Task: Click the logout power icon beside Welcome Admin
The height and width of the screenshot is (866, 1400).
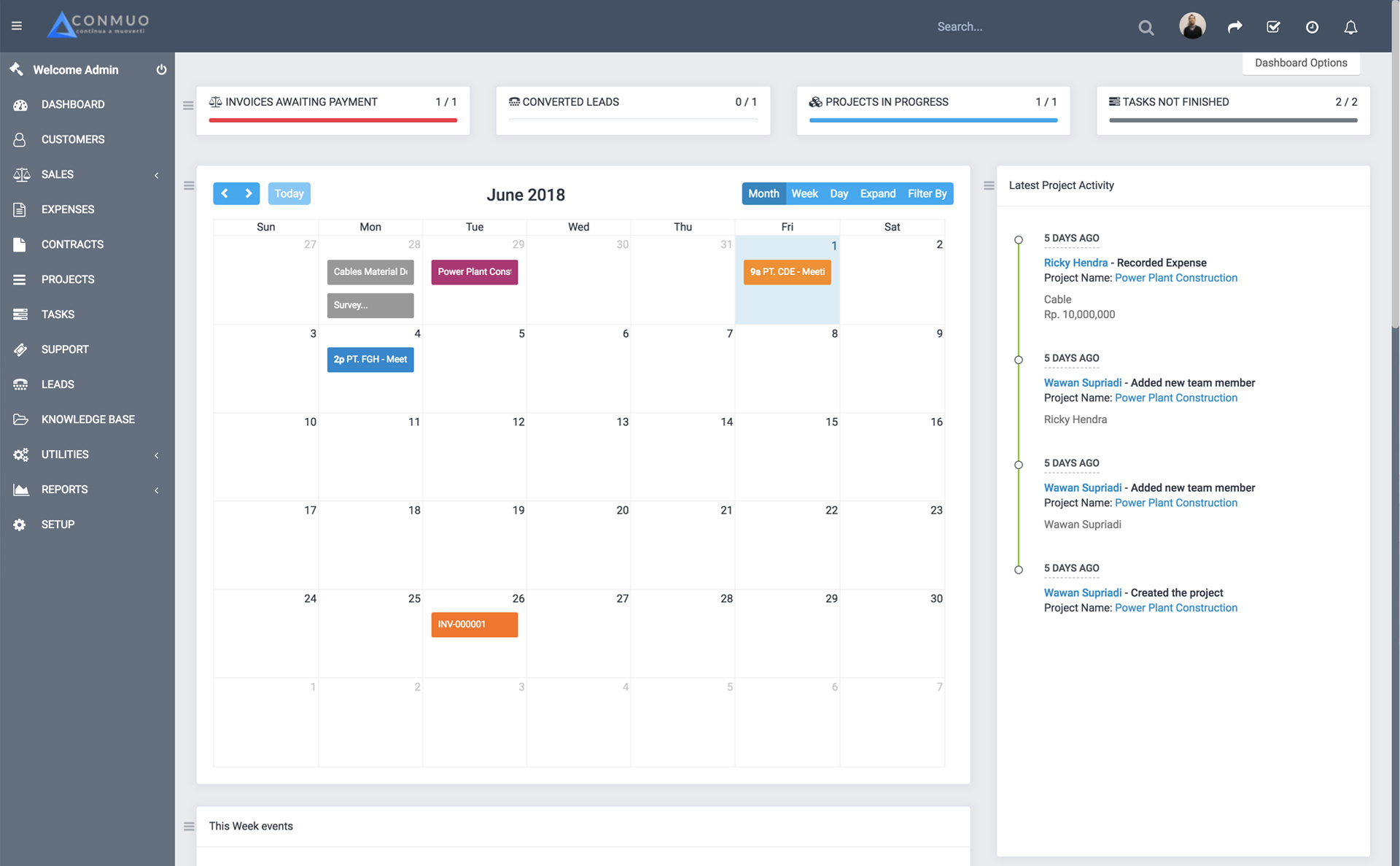Action: point(161,70)
